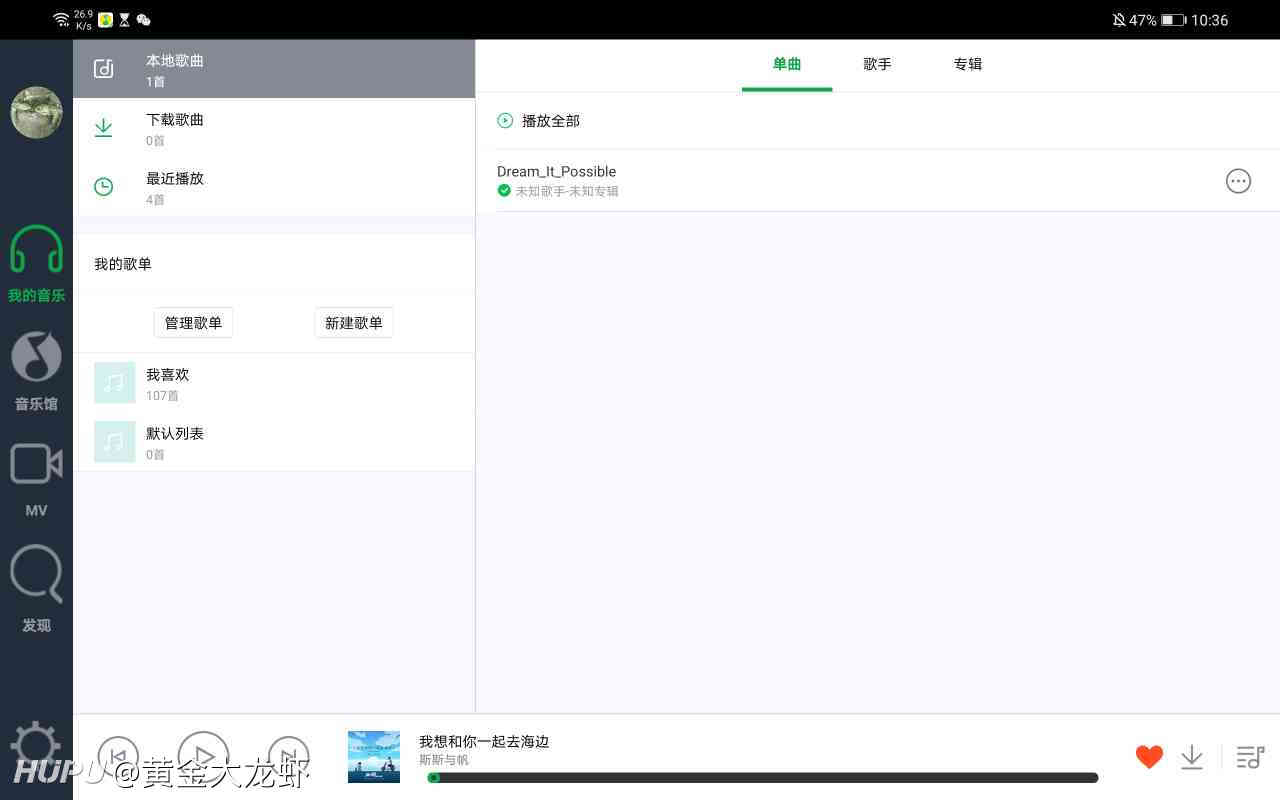Image resolution: width=1280 pixels, height=800 pixels.
Task: Click 播放全部 to play all
Action: pyautogui.click(x=551, y=121)
